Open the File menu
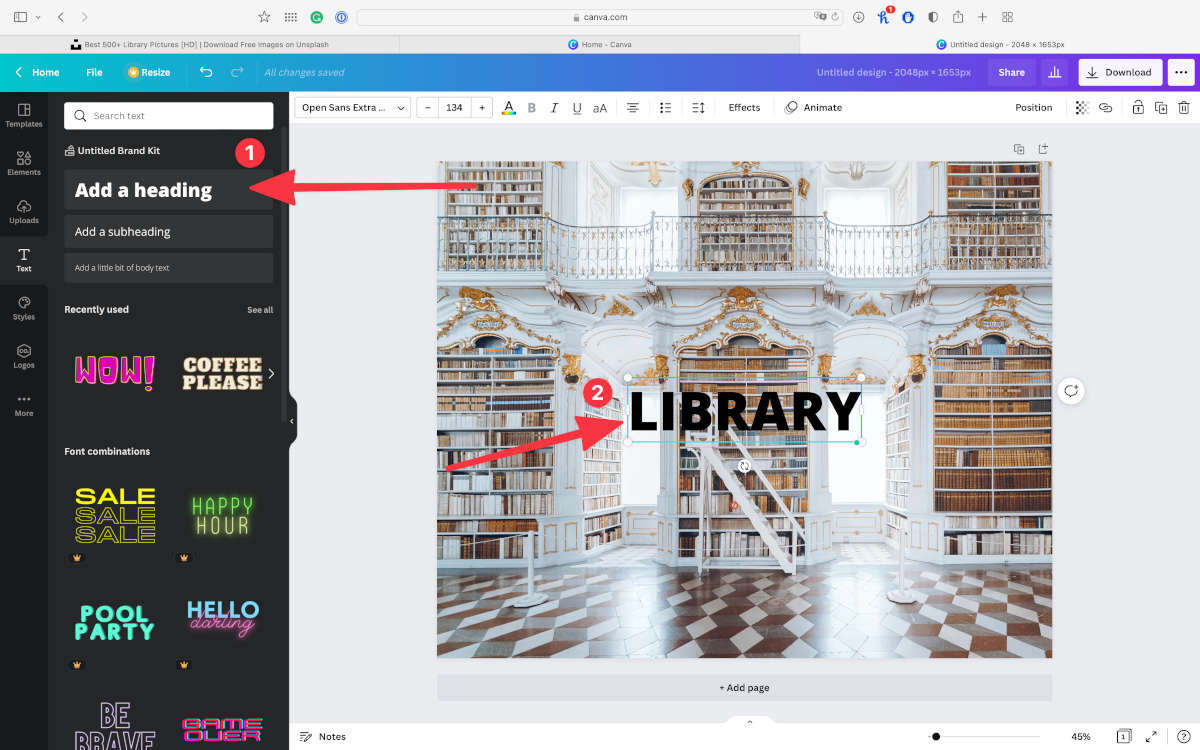Viewport: 1200px width, 750px height. [94, 72]
